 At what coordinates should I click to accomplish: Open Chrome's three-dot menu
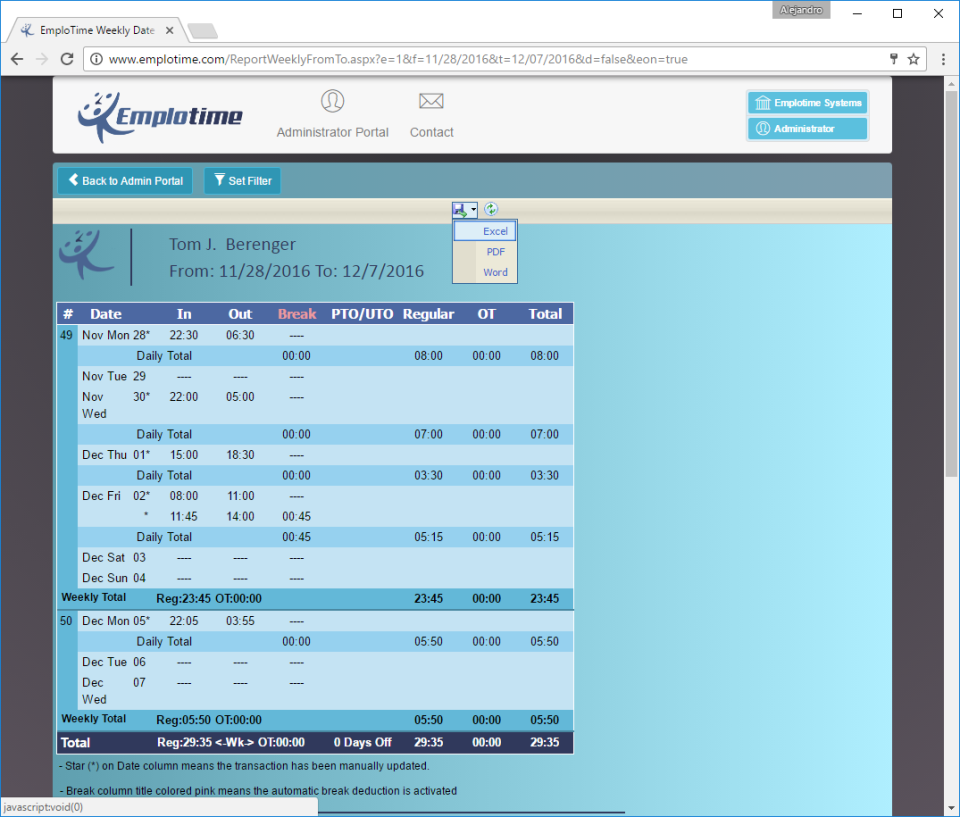pyautogui.click(x=943, y=59)
